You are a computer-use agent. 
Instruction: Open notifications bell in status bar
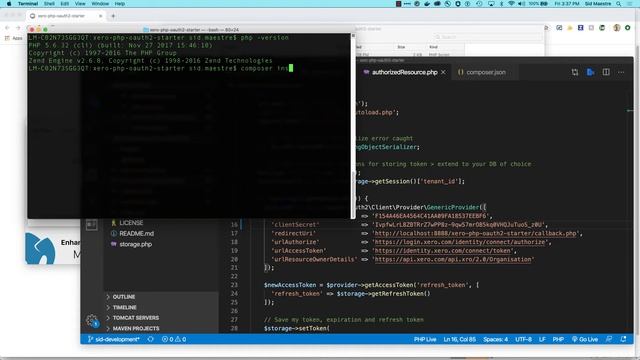(623, 340)
